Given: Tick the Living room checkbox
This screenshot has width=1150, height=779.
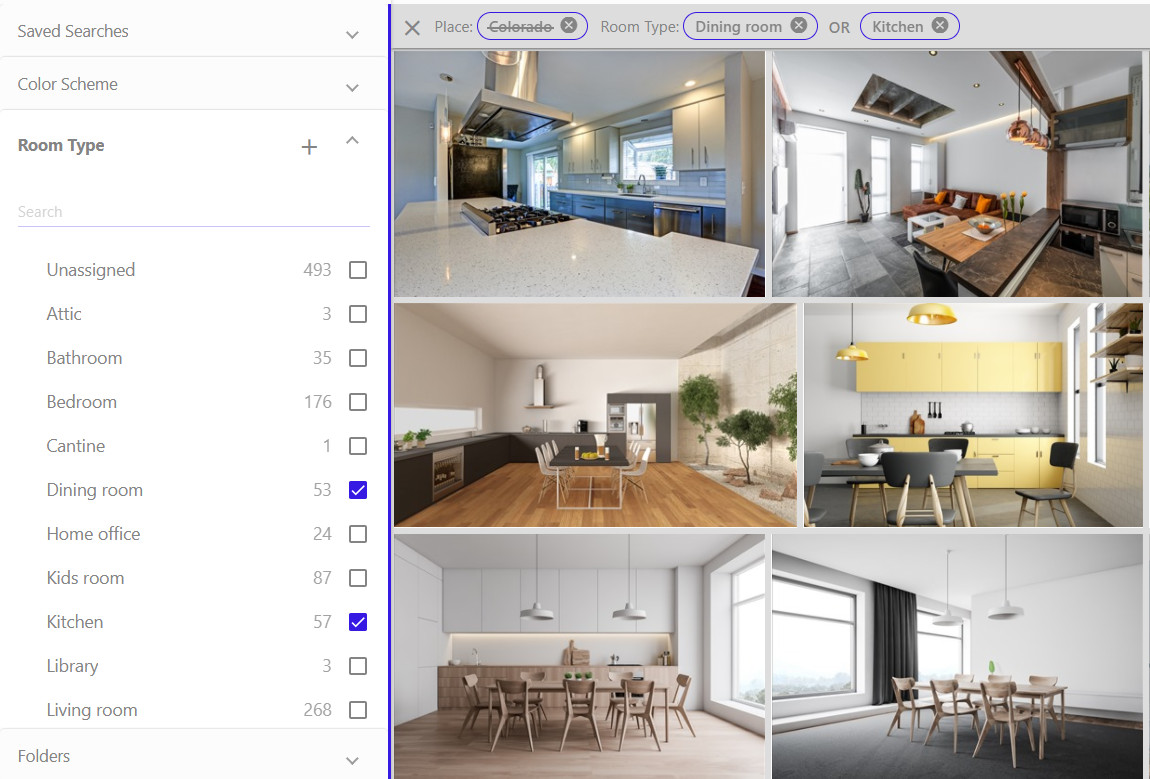Looking at the screenshot, I should click(x=358, y=710).
